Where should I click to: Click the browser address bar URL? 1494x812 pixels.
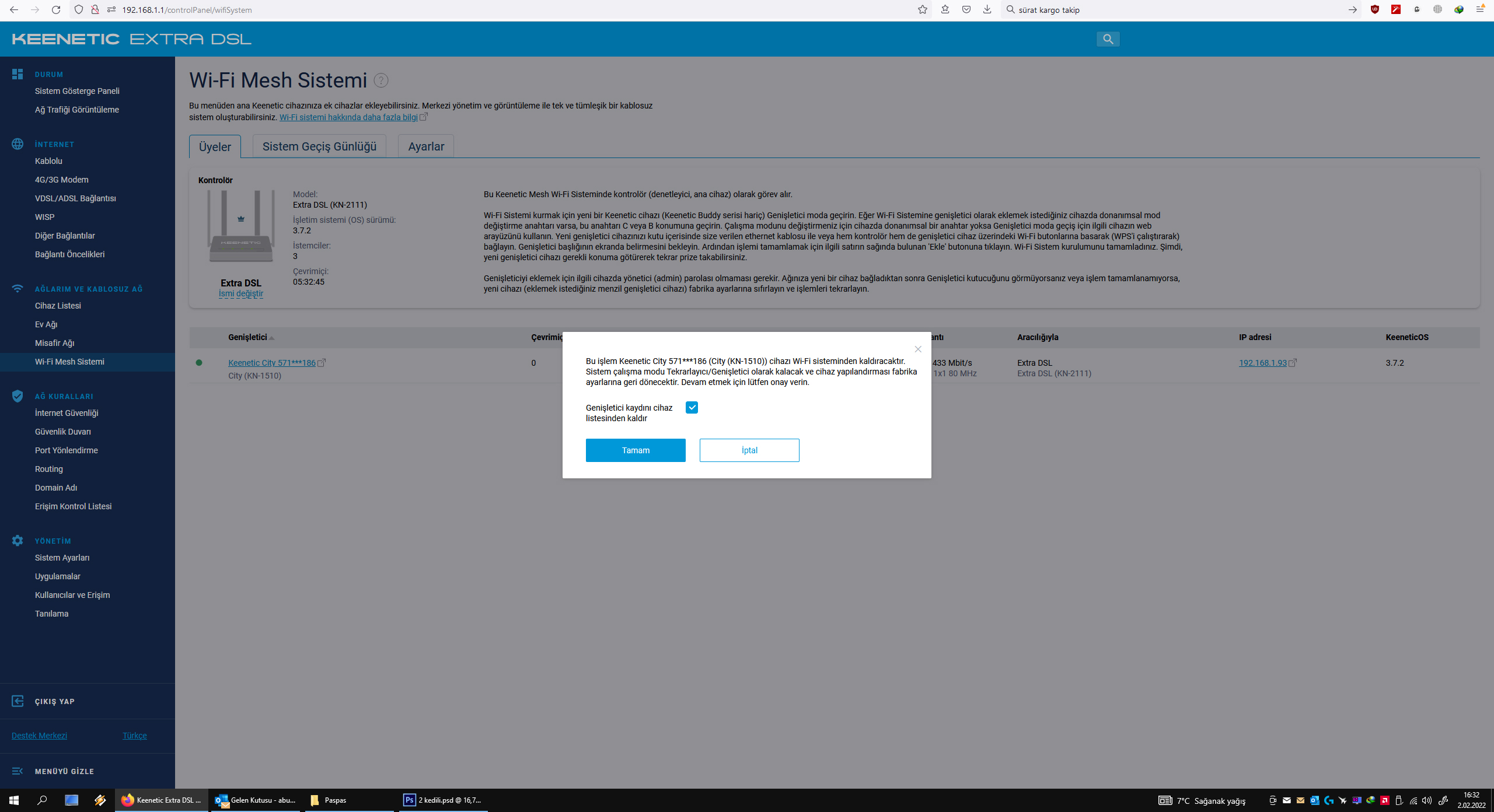(x=187, y=10)
